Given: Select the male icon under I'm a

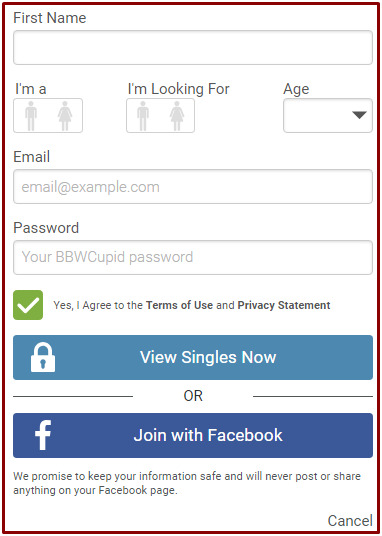Looking at the screenshot, I should (31, 116).
